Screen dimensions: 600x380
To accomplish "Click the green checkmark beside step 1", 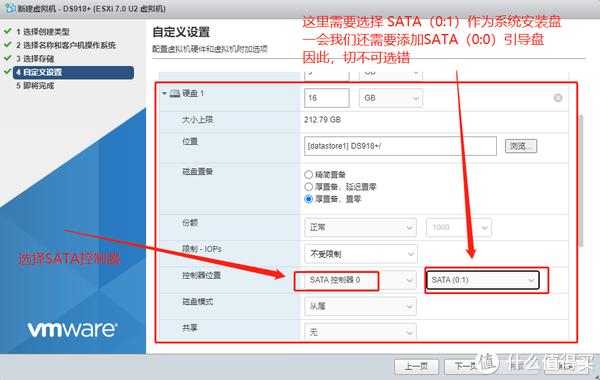I will coord(8,31).
